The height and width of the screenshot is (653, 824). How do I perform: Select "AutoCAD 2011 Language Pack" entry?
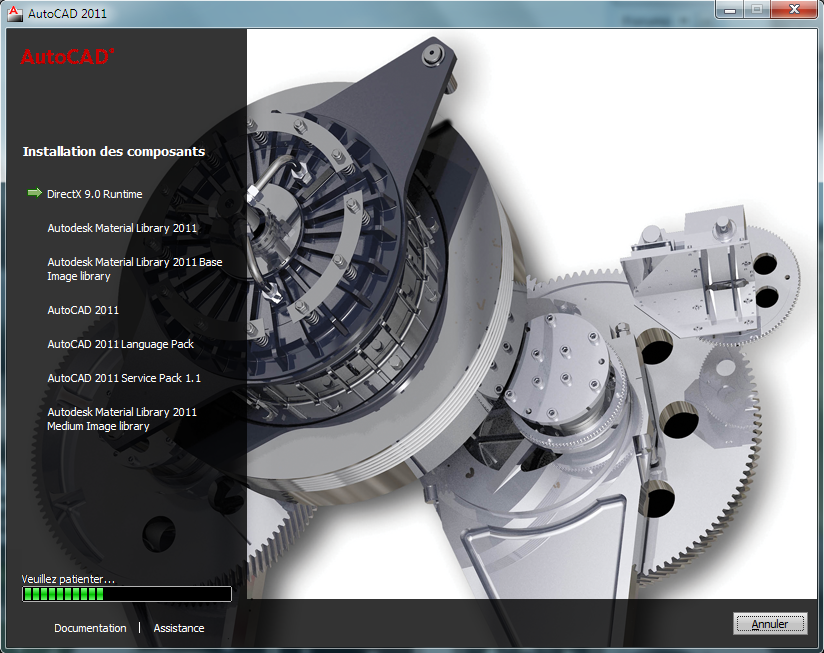[120, 344]
